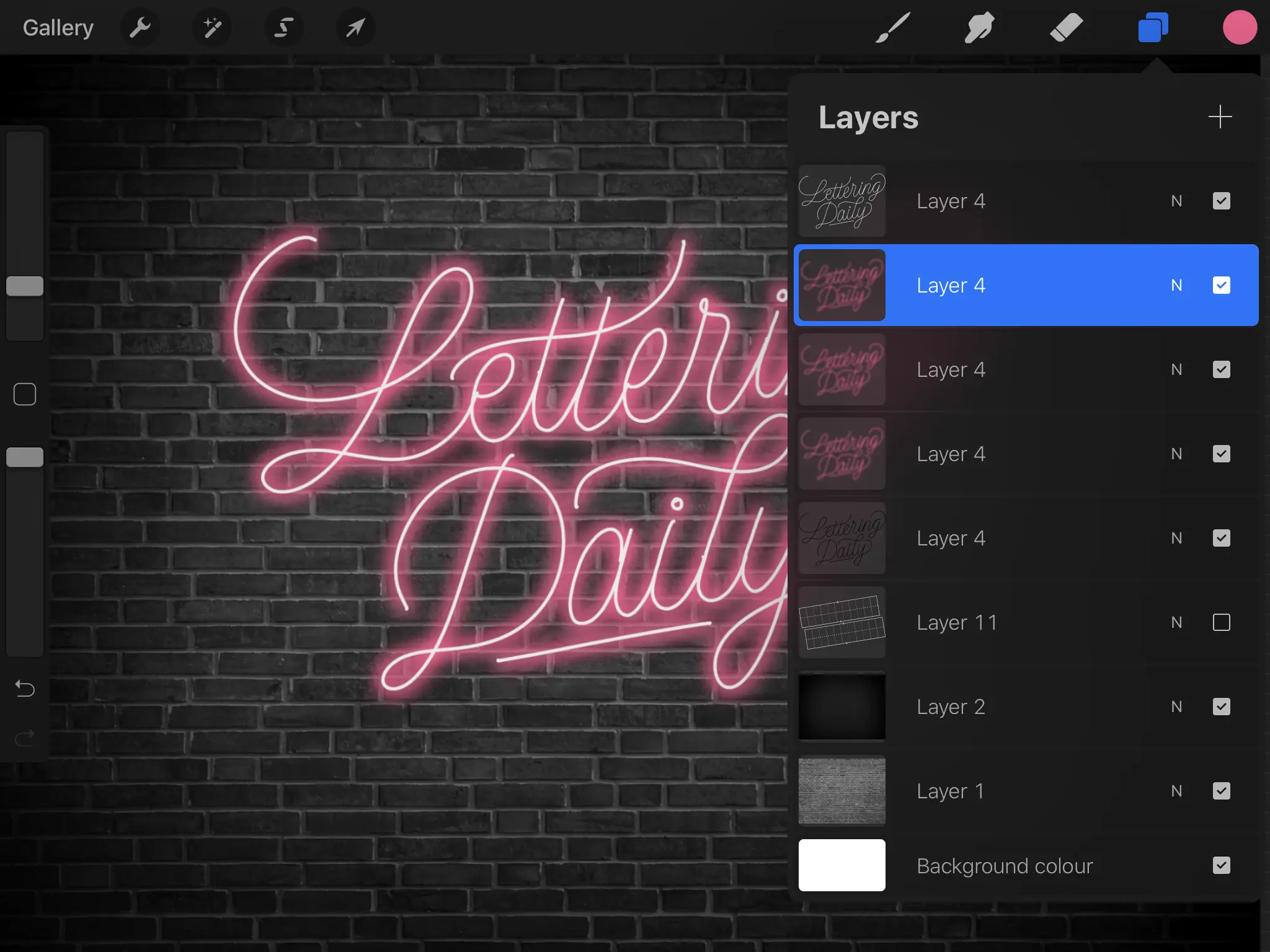
Task: Click the active pink color swatch
Action: (x=1239, y=27)
